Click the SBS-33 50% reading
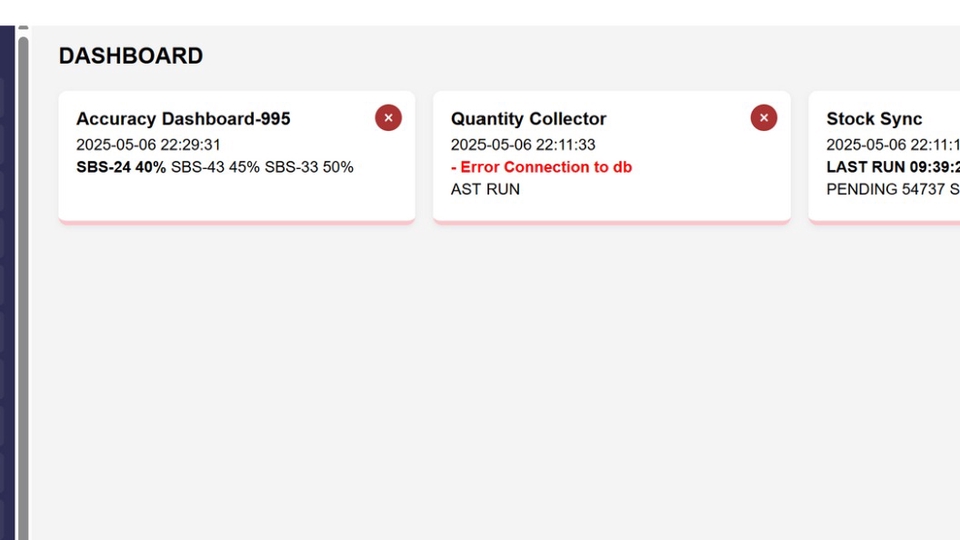The width and height of the screenshot is (960, 540). [309, 167]
